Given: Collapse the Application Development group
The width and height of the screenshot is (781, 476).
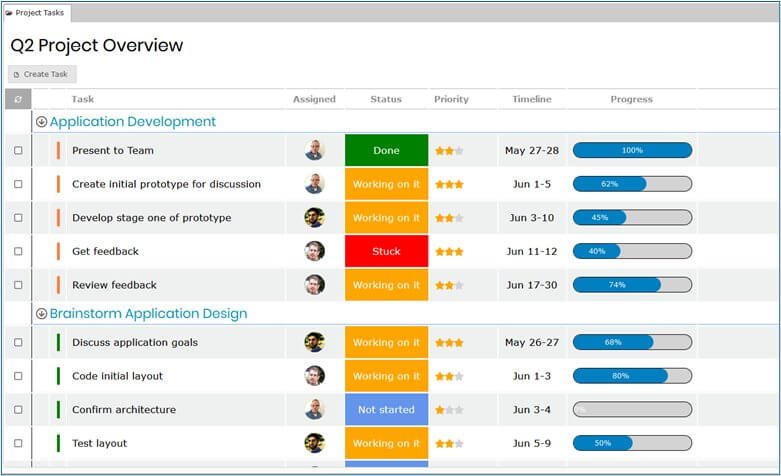Looking at the screenshot, I should click(42, 122).
